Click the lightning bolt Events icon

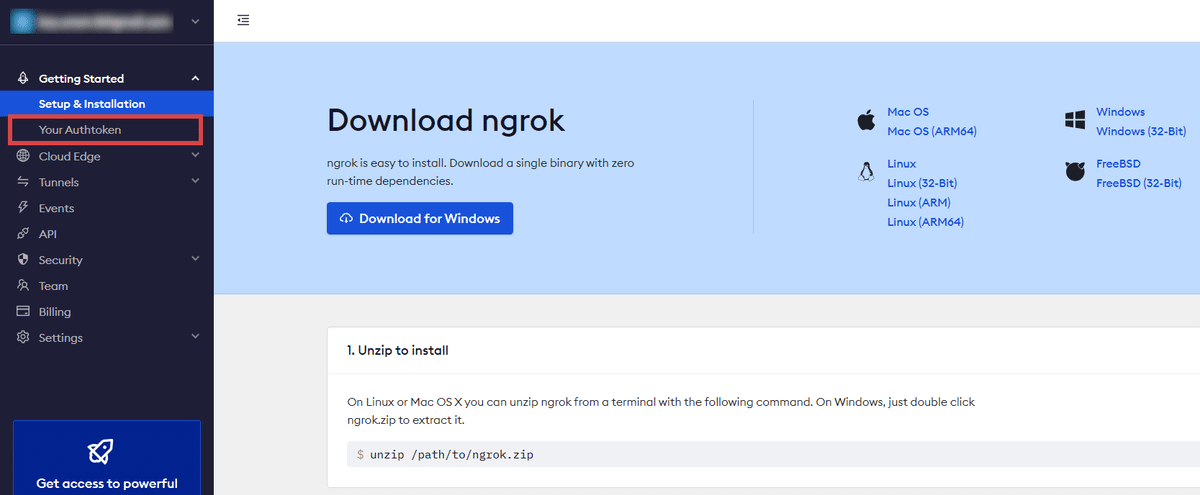point(23,208)
